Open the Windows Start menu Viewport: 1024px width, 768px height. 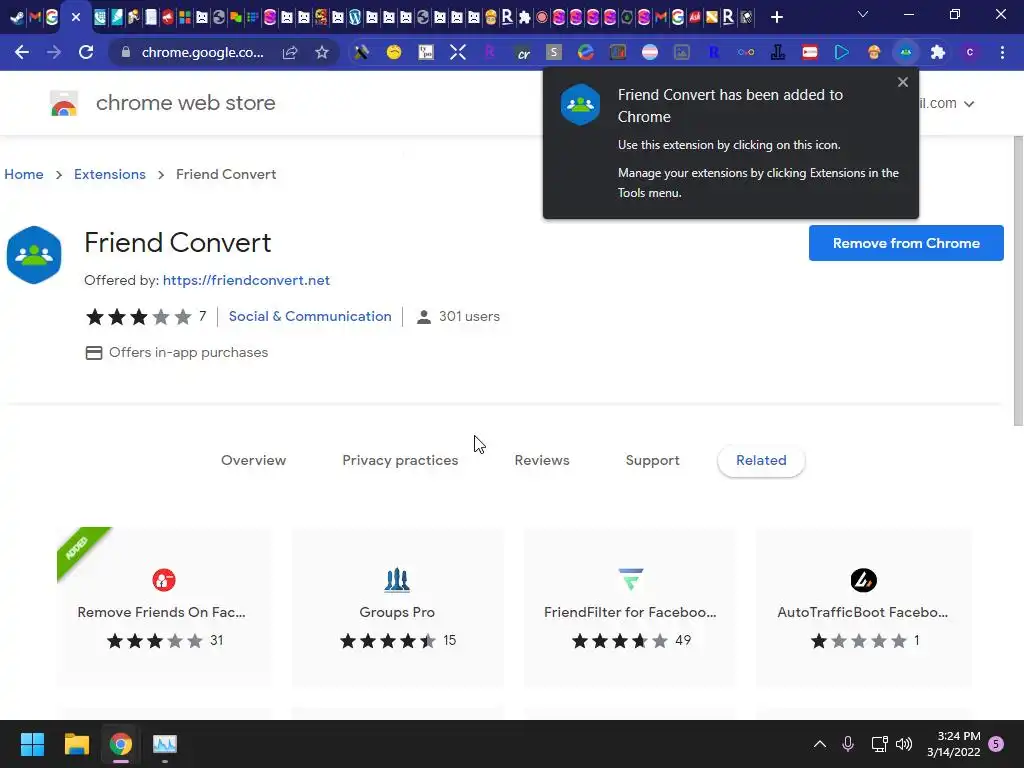[x=32, y=744]
